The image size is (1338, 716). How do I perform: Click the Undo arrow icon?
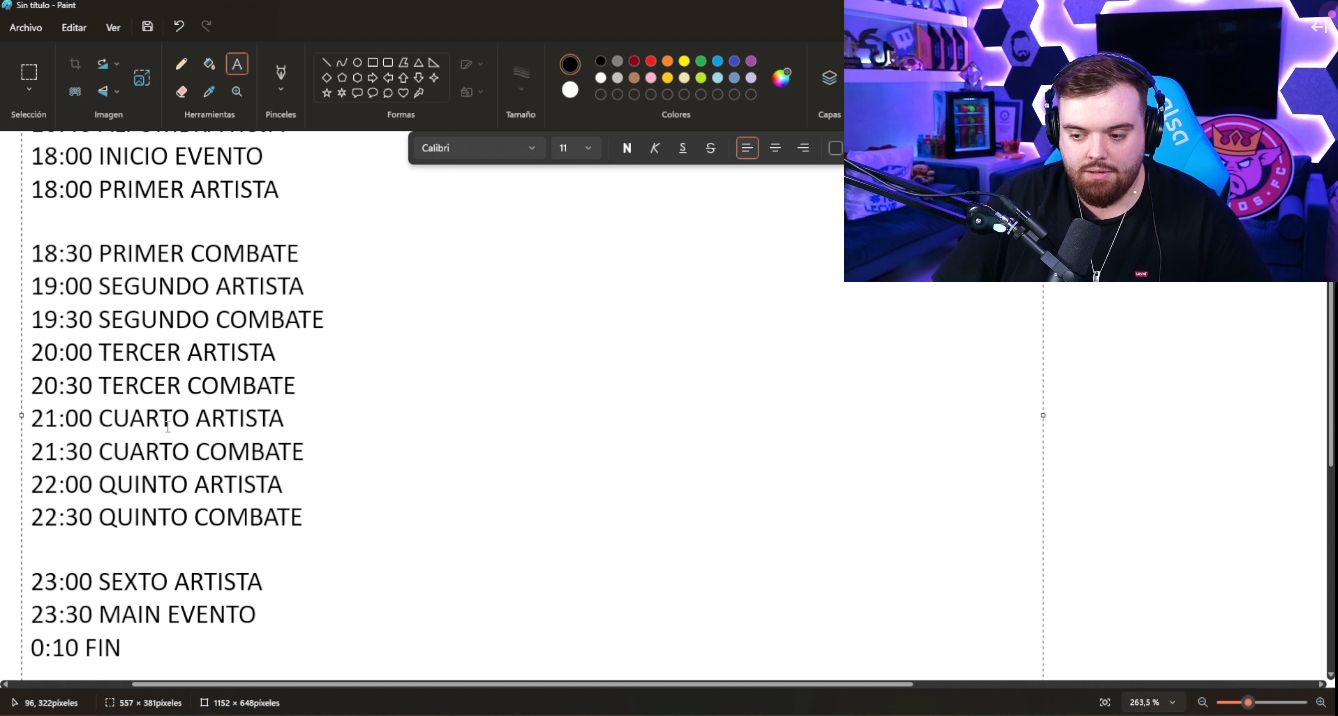point(179,27)
